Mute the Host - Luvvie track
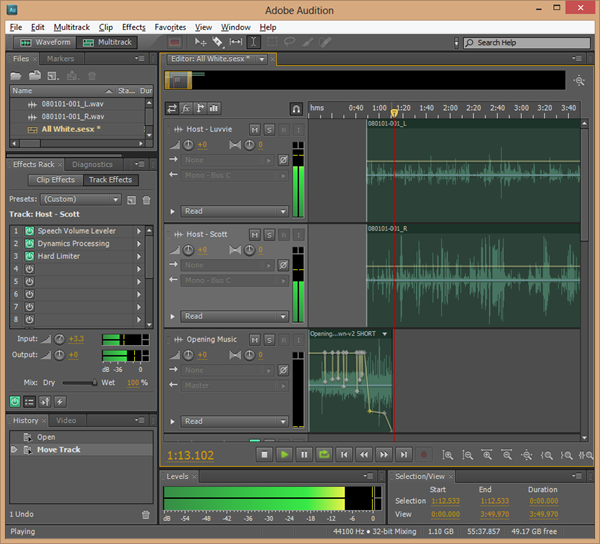 pos(255,130)
